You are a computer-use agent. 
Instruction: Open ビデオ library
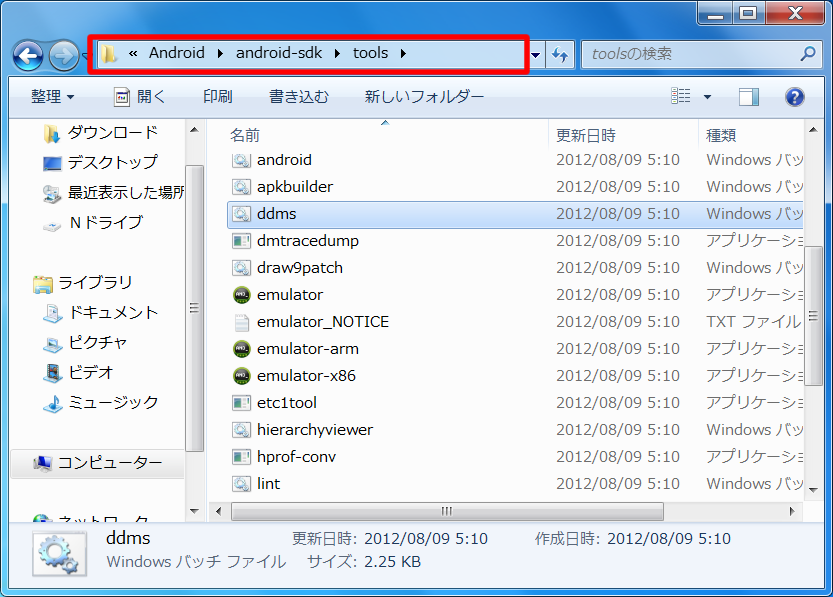click(x=78, y=373)
